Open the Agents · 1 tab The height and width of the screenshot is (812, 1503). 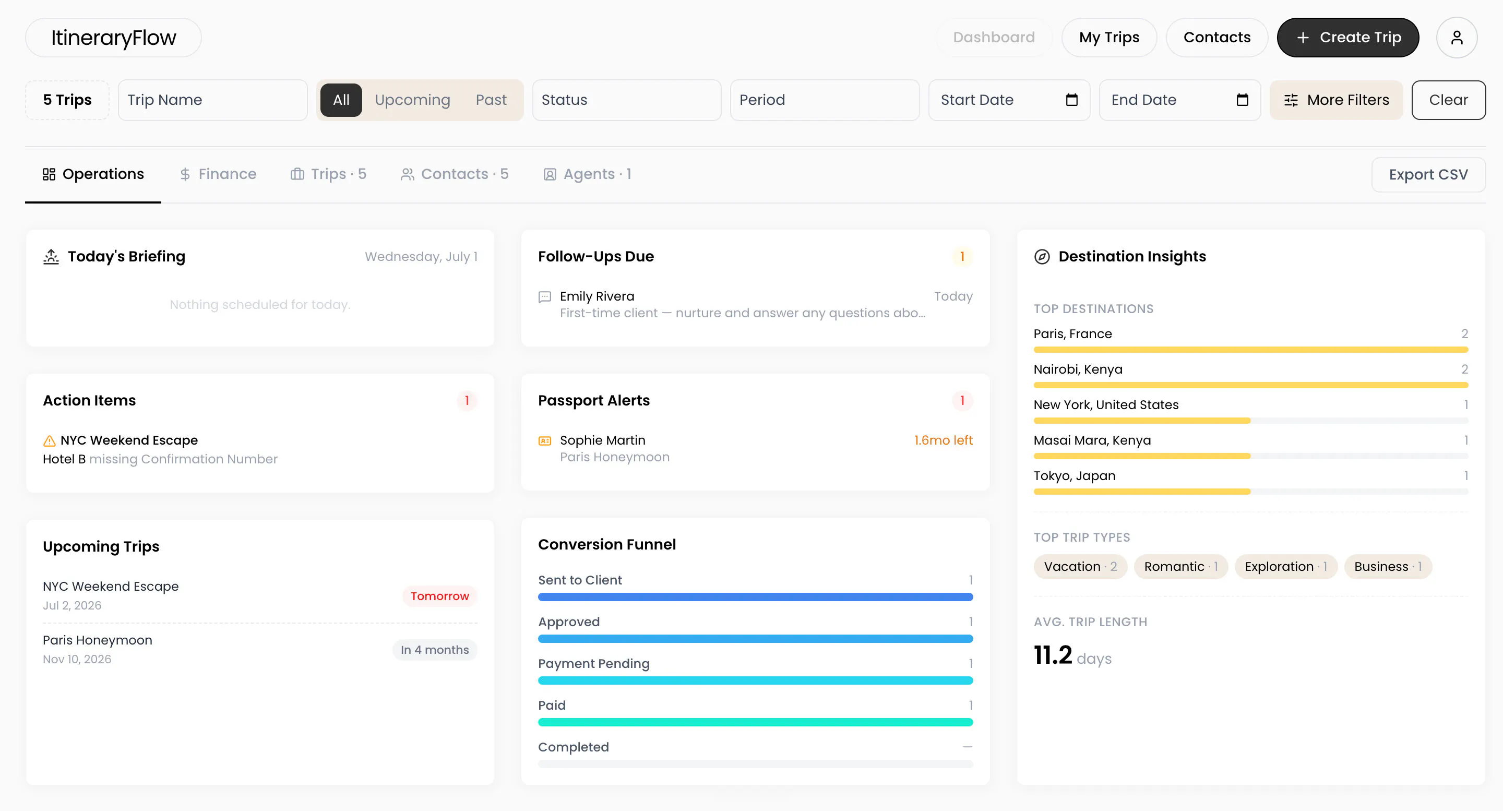pyautogui.click(x=588, y=174)
